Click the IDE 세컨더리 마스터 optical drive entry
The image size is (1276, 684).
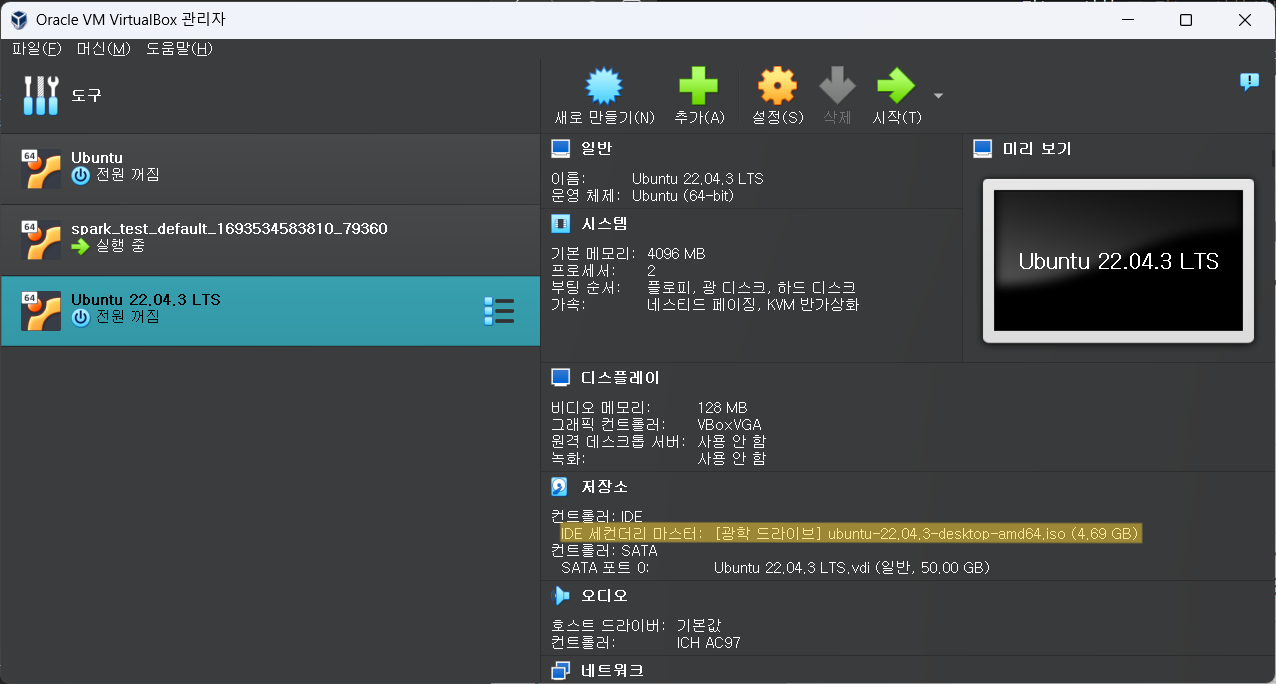tap(850, 534)
